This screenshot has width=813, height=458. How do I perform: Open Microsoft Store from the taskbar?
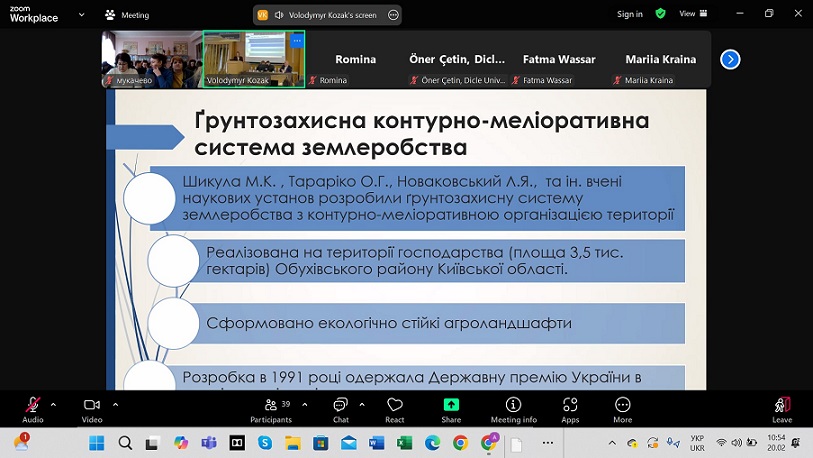[x=320, y=443]
